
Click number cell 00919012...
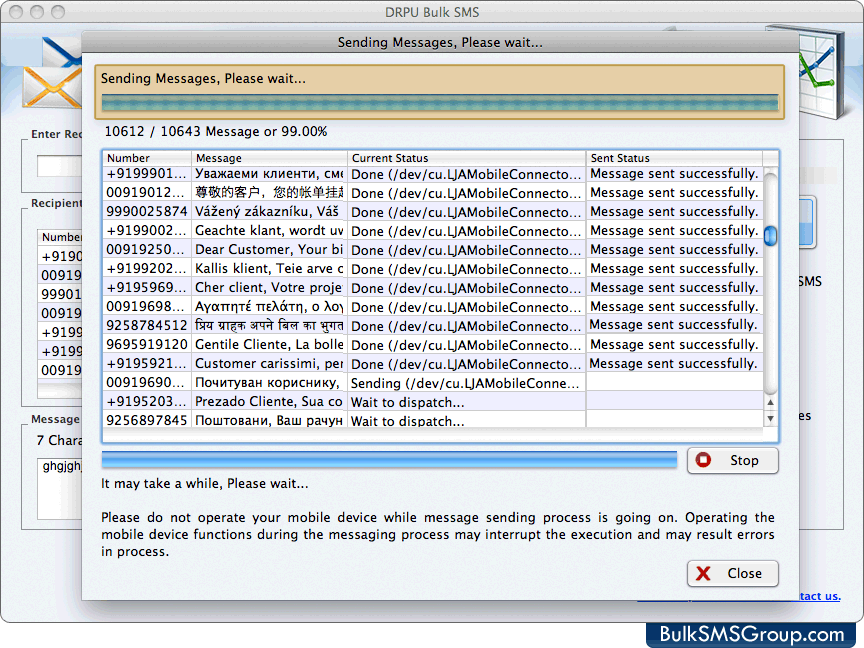click(147, 192)
